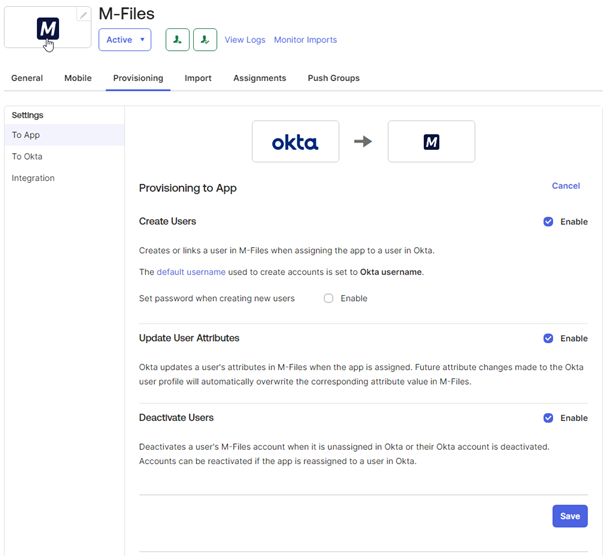Save provisioning settings

tap(570, 516)
